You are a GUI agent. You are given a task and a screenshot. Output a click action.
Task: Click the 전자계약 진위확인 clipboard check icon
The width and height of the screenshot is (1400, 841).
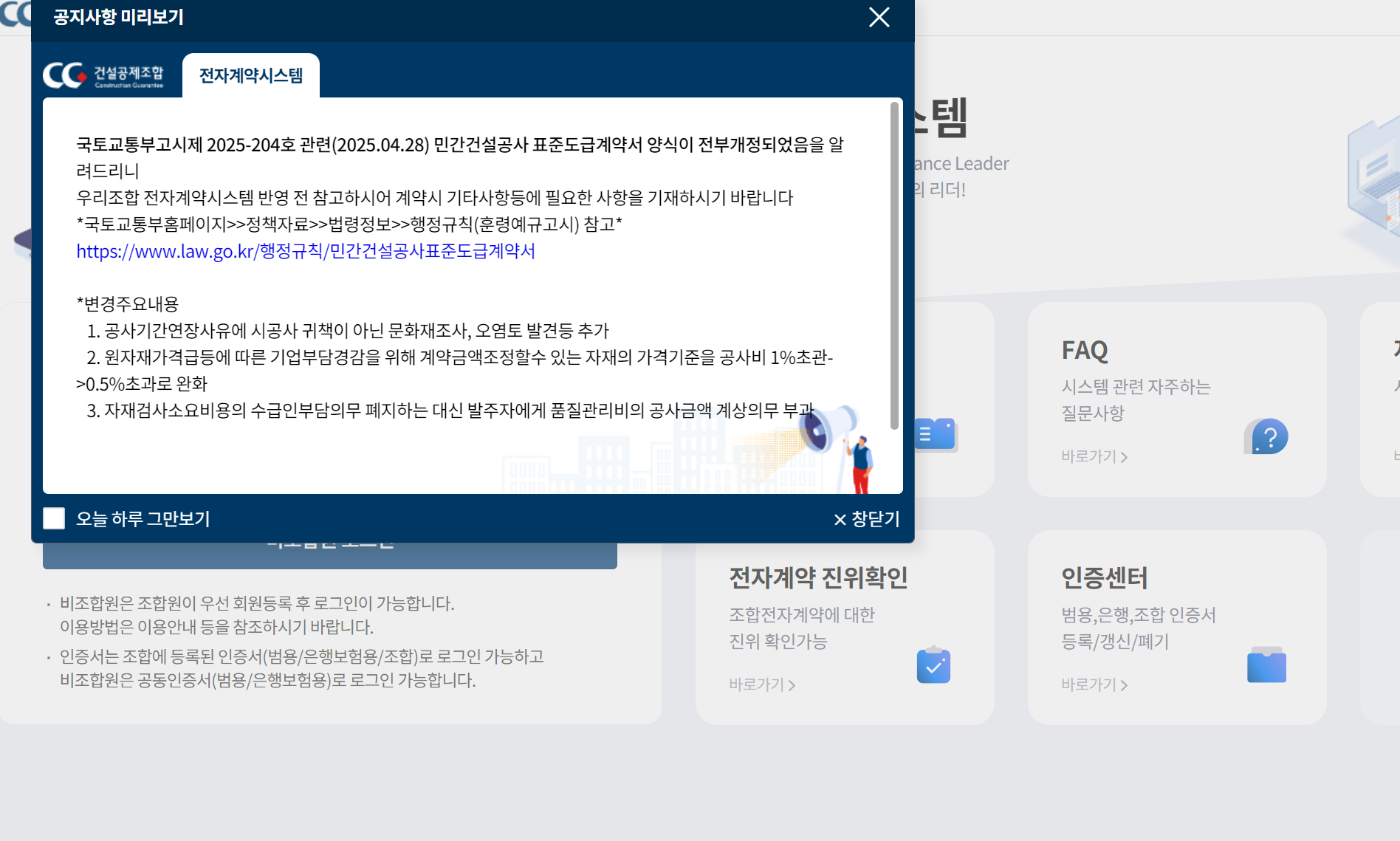pyautogui.click(x=933, y=665)
